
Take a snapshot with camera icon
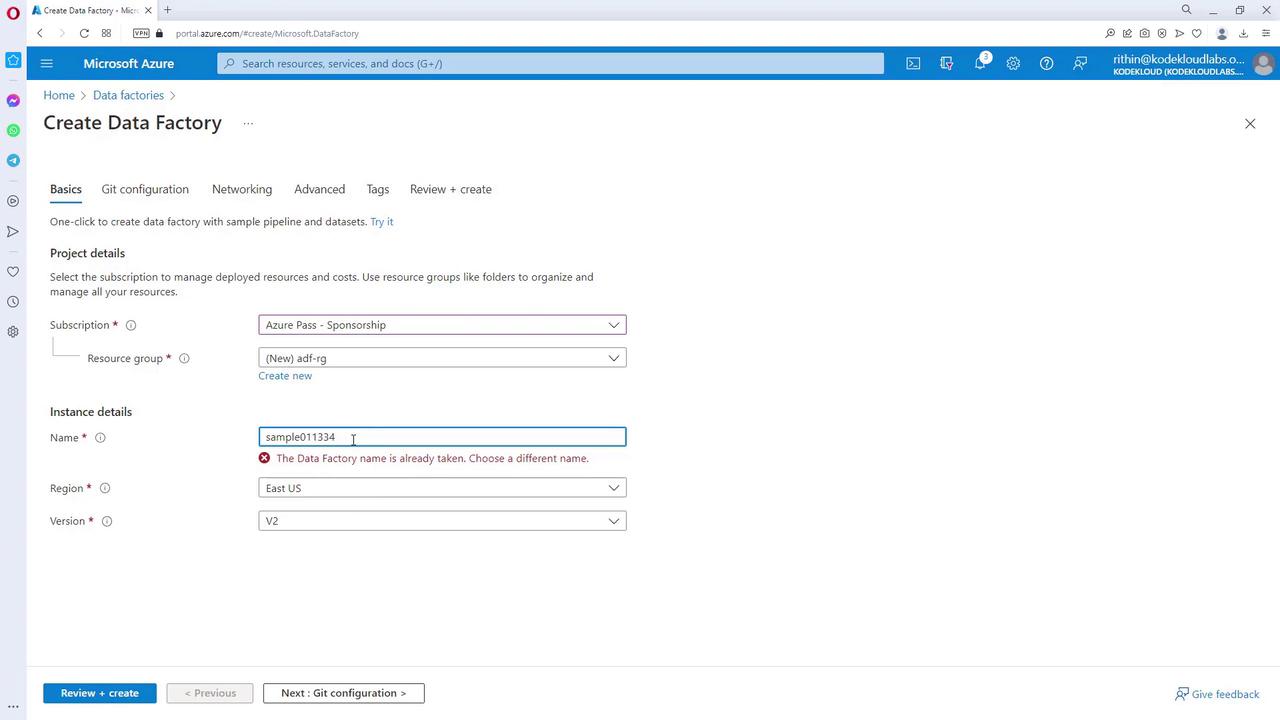1145,33
